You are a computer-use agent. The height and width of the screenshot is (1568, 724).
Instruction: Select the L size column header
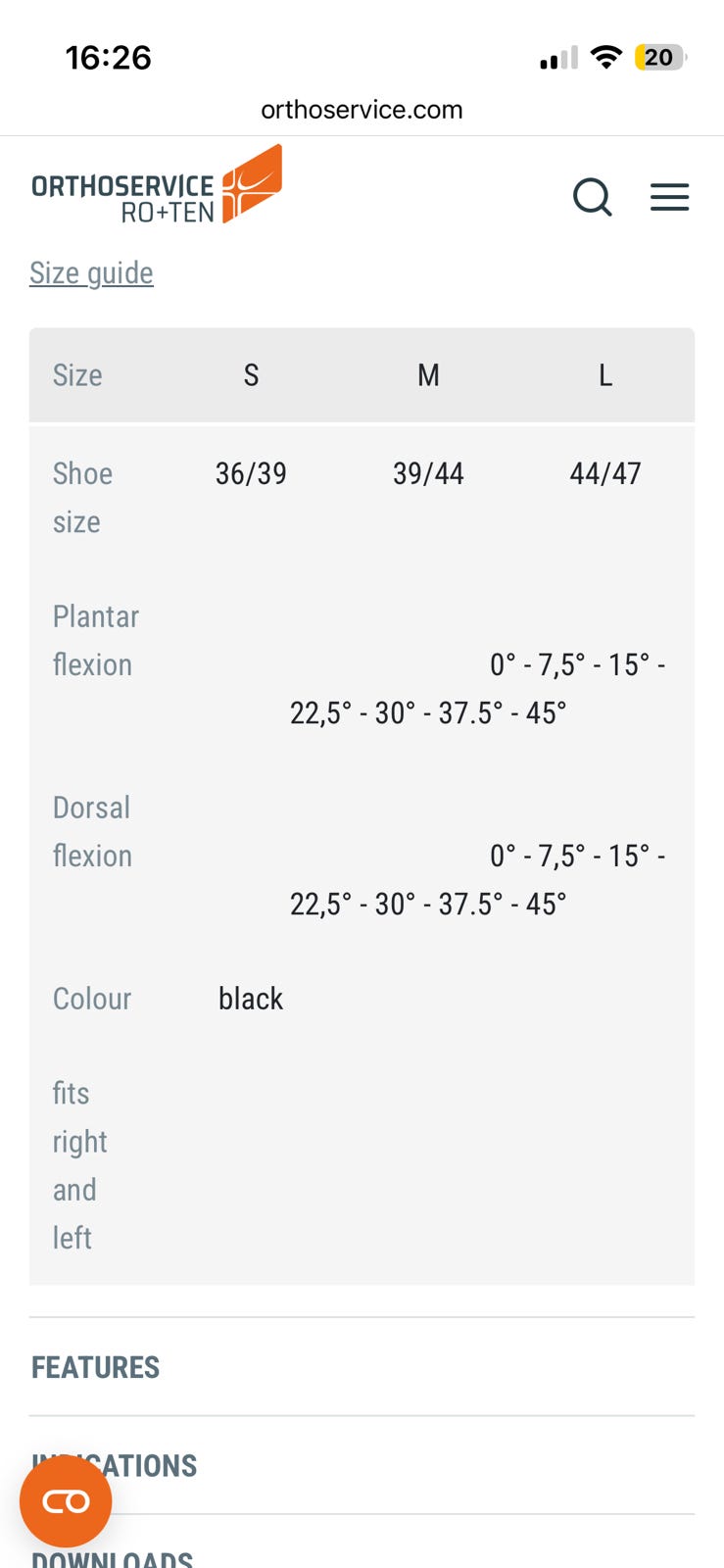[605, 375]
